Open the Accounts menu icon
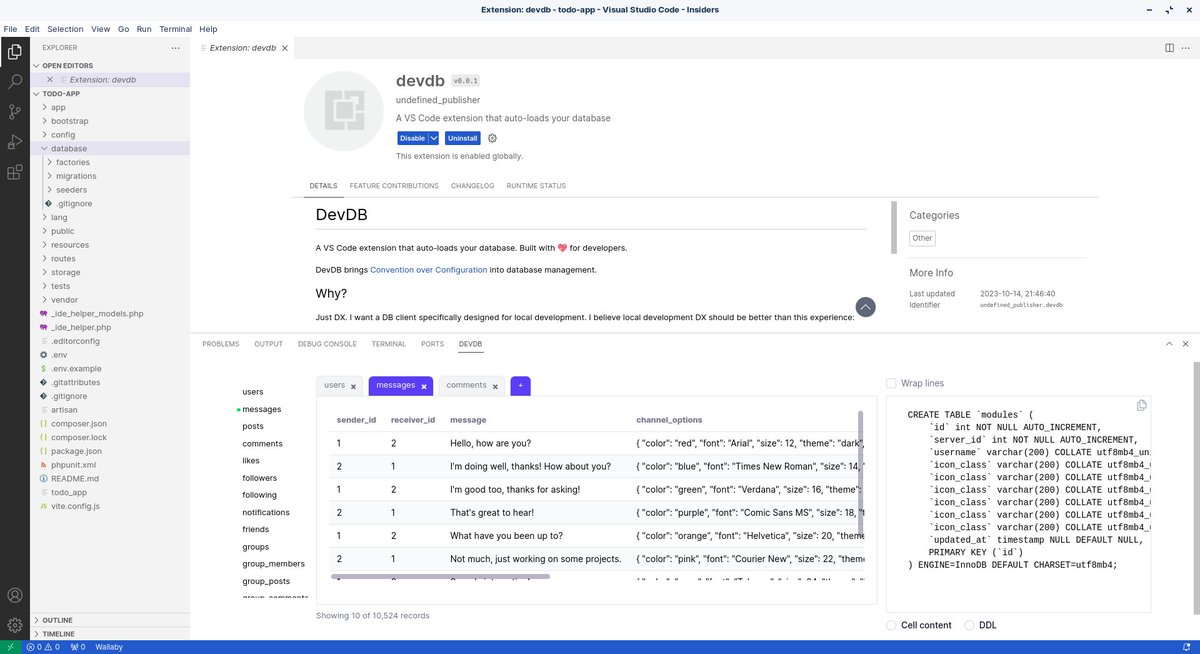This screenshot has height=654, width=1200. [14, 596]
